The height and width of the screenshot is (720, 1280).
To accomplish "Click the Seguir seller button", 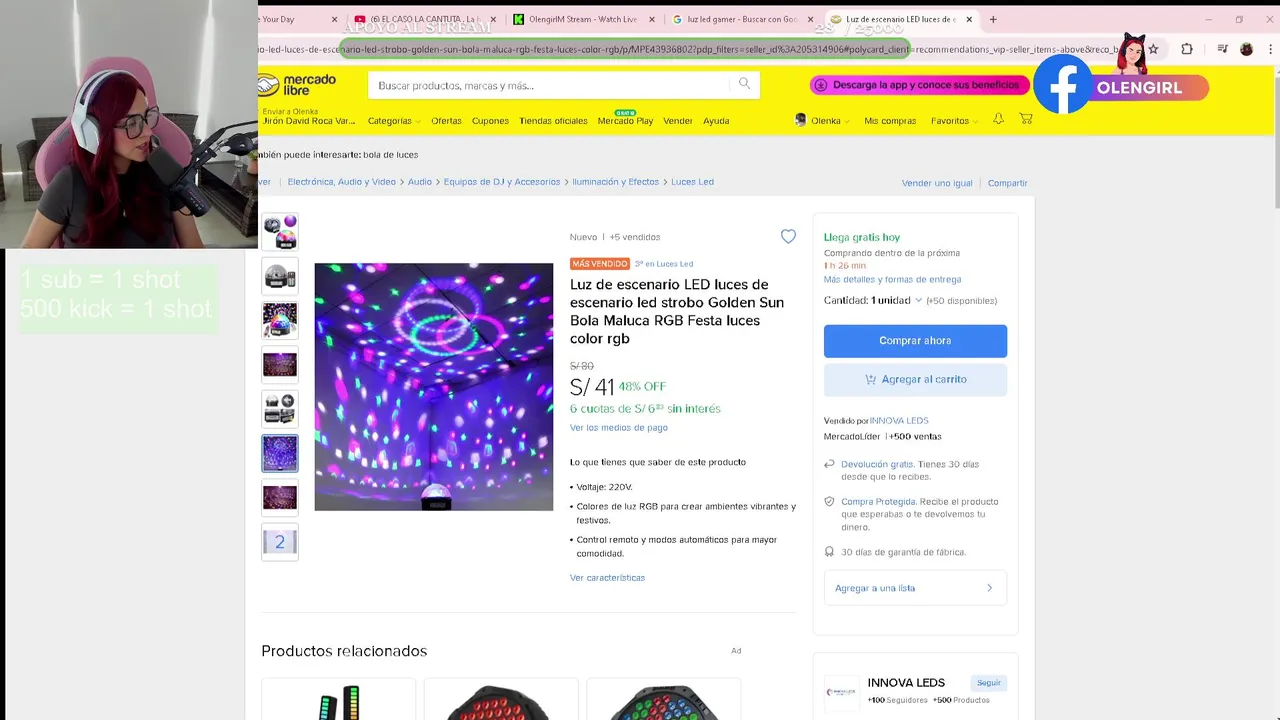I will tap(989, 682).
